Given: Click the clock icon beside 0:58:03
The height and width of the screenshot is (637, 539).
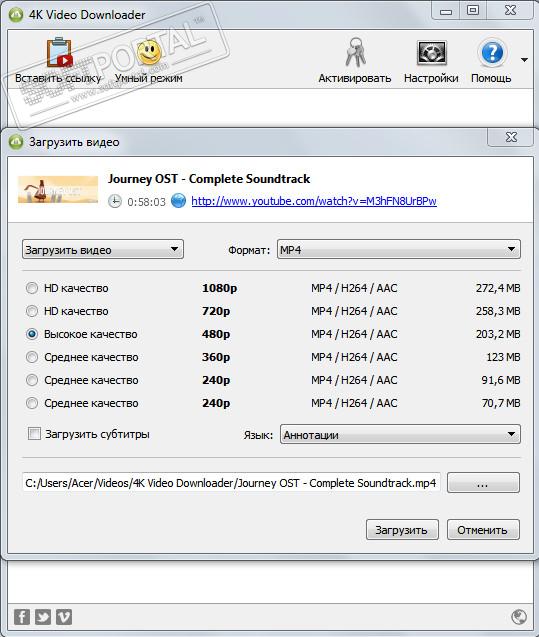Looking at the screenshot, I should coord(115,202).
